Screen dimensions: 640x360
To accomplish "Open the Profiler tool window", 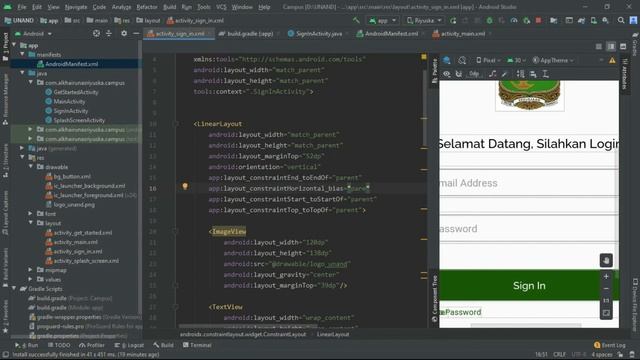I will click(x=92, y=345).
